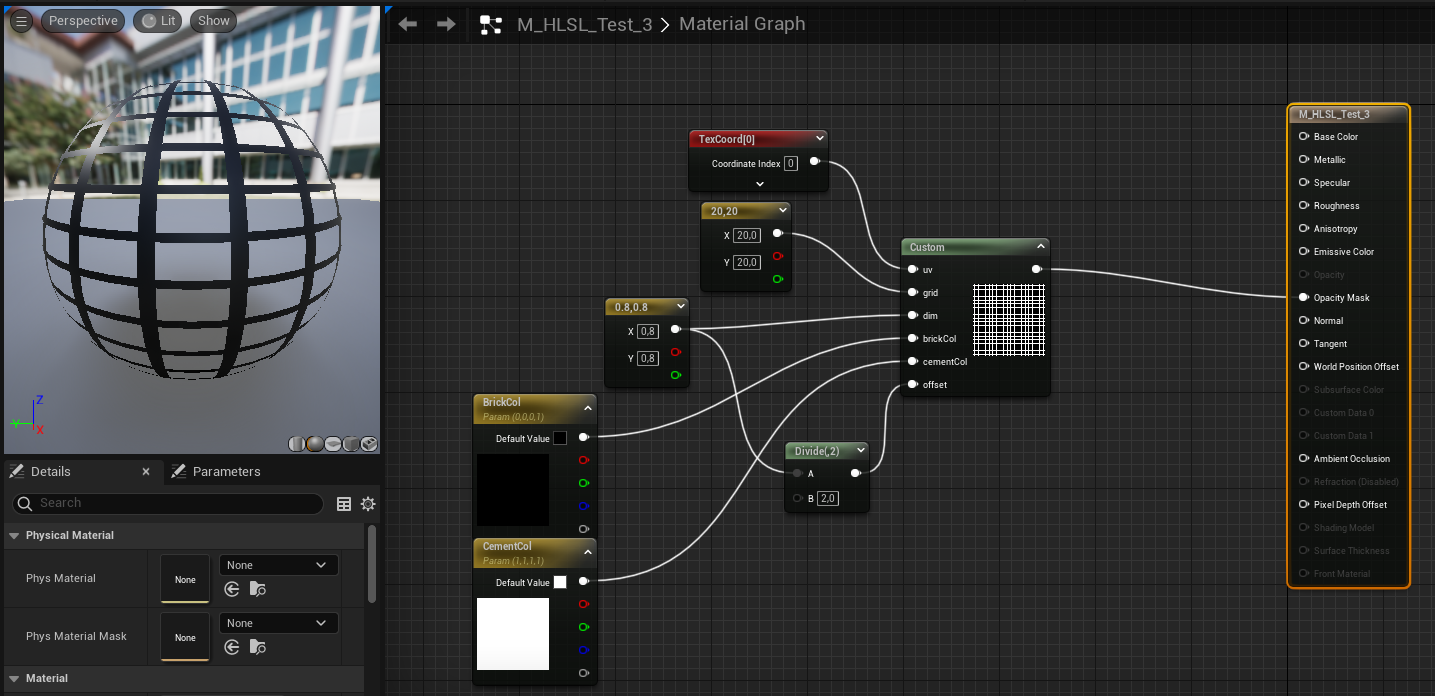The image size is (1435, 696).
Task: Open the viewport hamburger options menu
Action: pyautogui.click(x=21, y=20)
